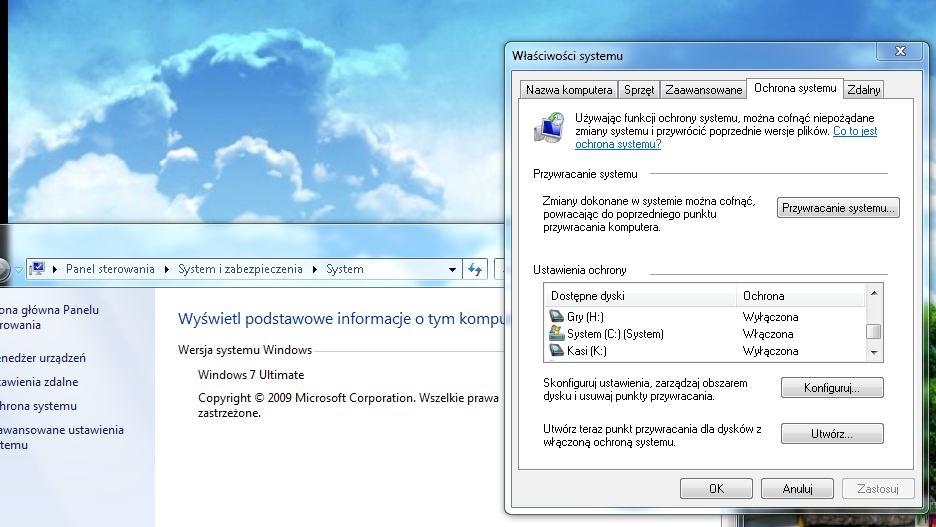Image resolution: width=936 pixels, height=527 pixels.
Task: Select the 'System (C:) (System)' drive row
Action: 704,334
